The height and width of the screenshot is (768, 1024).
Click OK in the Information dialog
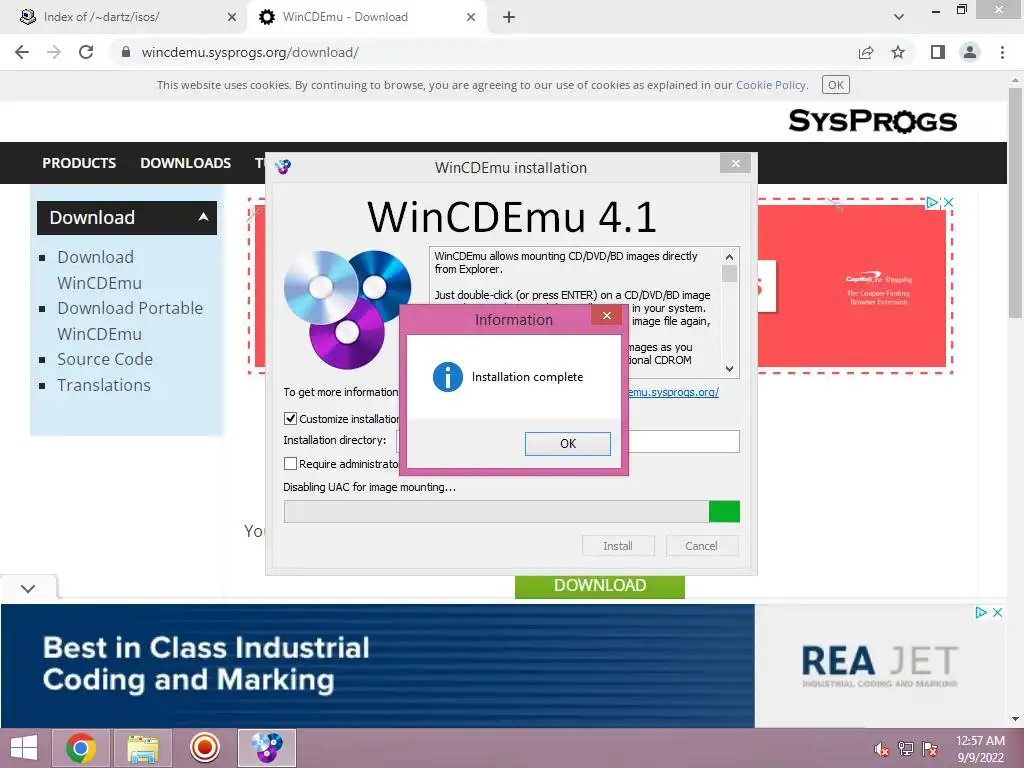point(568,443)
